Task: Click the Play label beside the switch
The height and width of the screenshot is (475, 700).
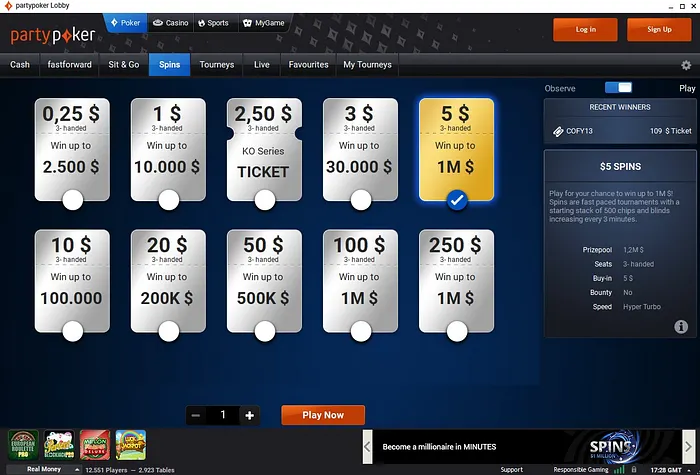Action: 687,88
